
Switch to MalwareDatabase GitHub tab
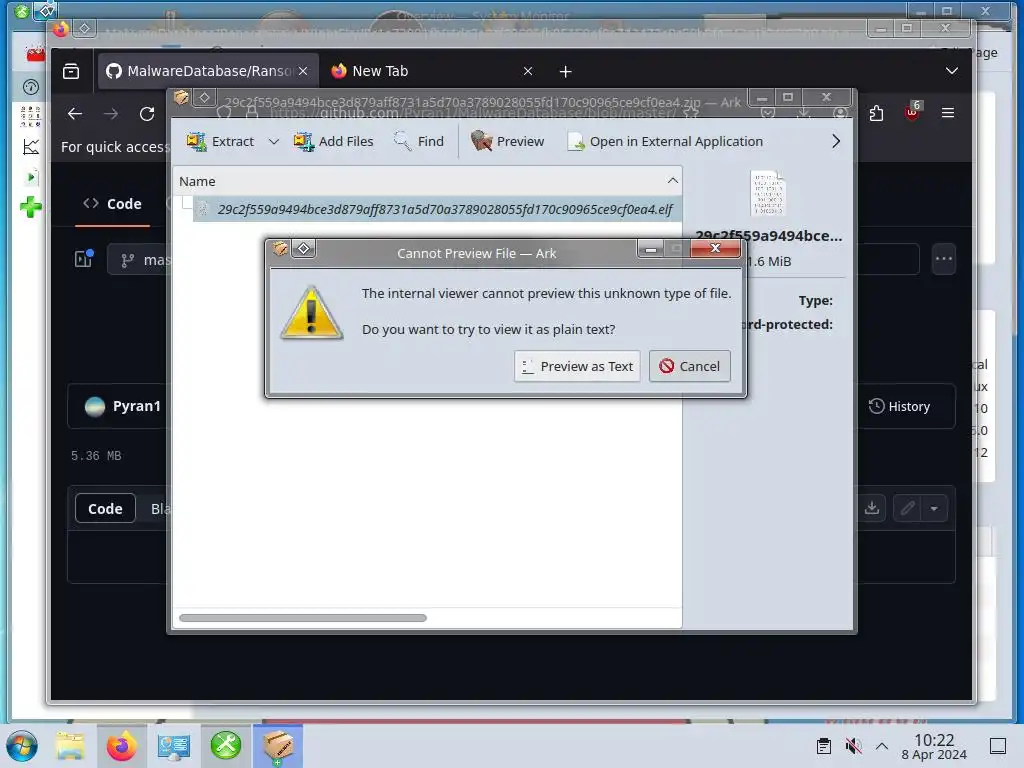click(208, 71)
